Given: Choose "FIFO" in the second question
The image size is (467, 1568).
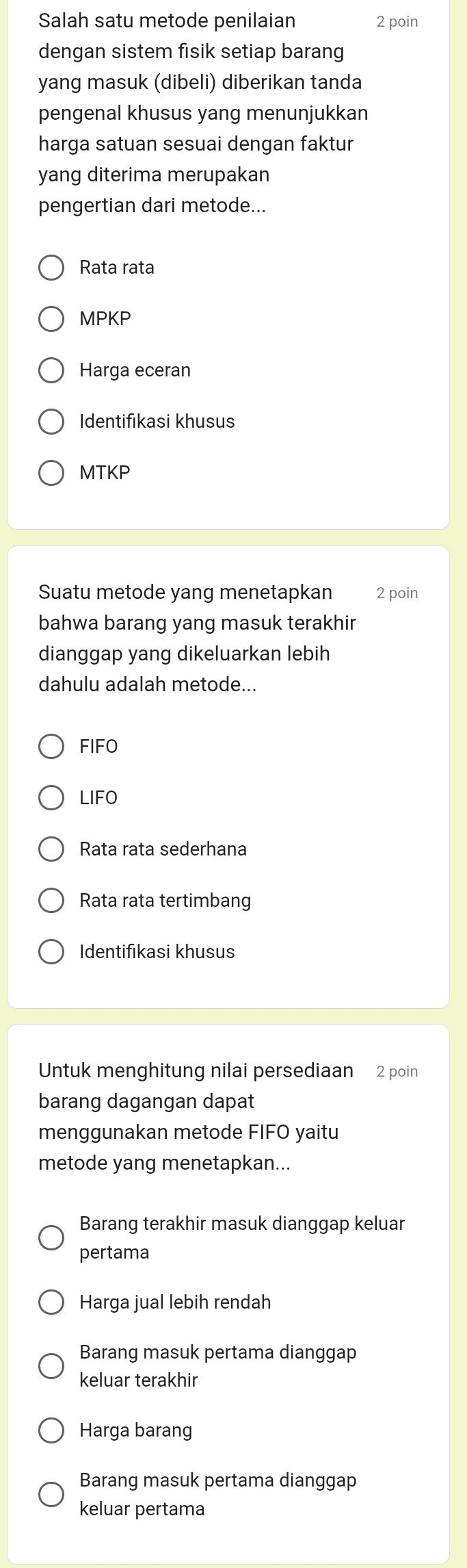Looking at the screenshot, I should (51, 745).
